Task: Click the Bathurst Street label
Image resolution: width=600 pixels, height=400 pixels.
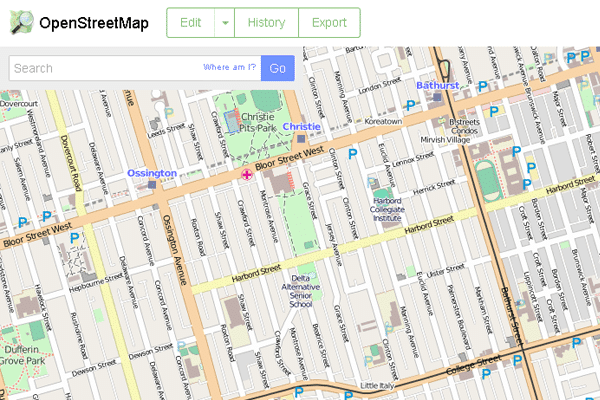Action: pos(512,316)
